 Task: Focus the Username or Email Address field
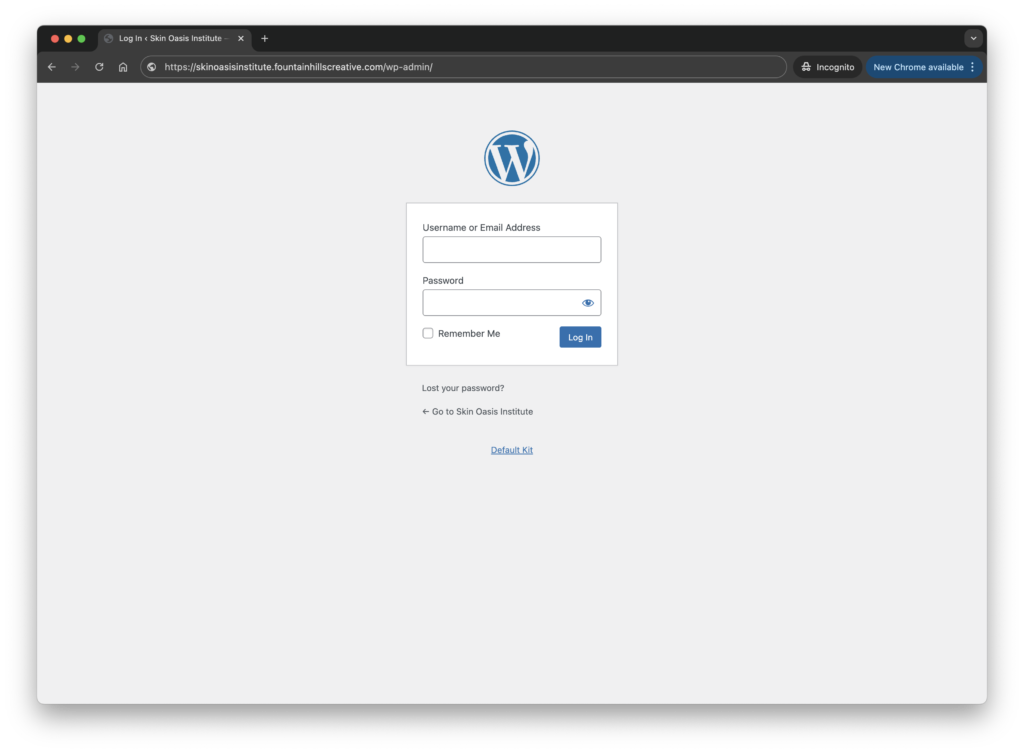511,250
